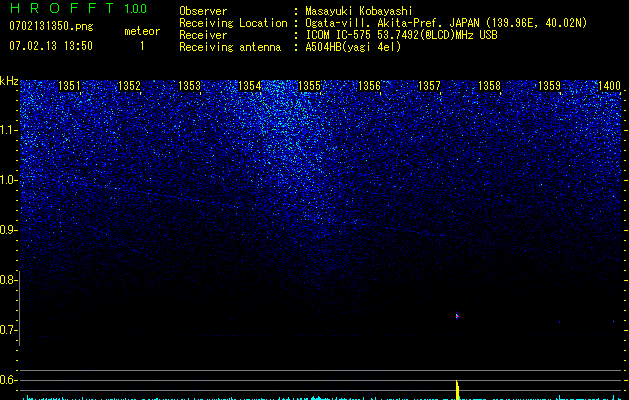Select the meteor count value 1
Screen dimensions: 629x400
point(142,46)
